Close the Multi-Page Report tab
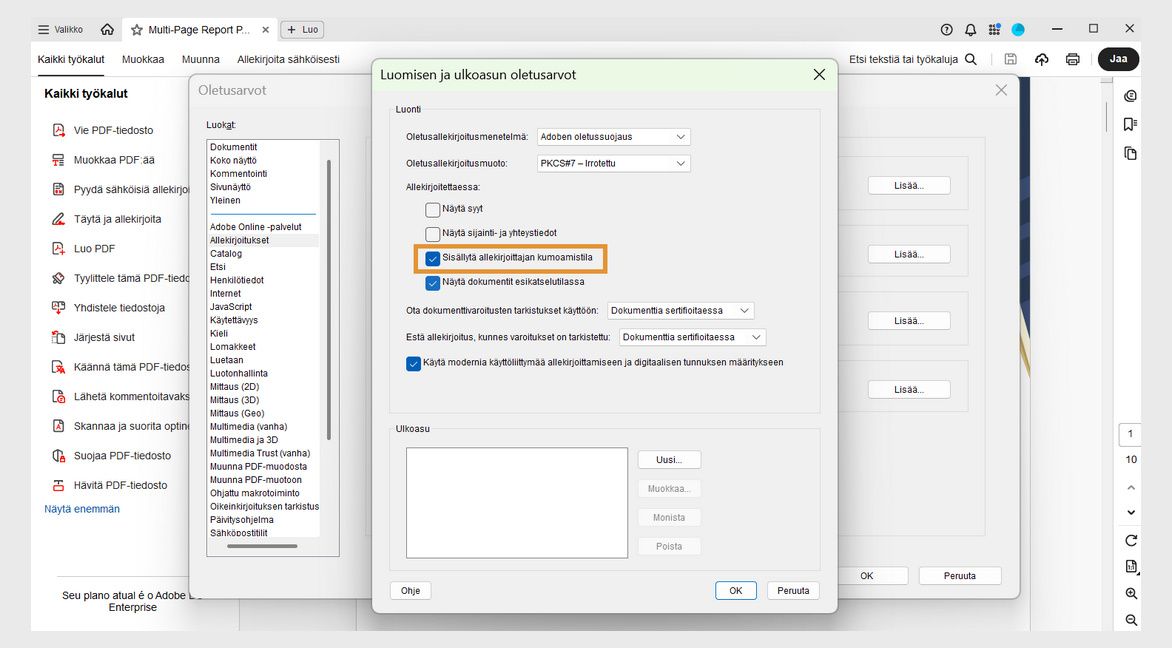This screenshot has width=1172, height=648. (265, 30)
